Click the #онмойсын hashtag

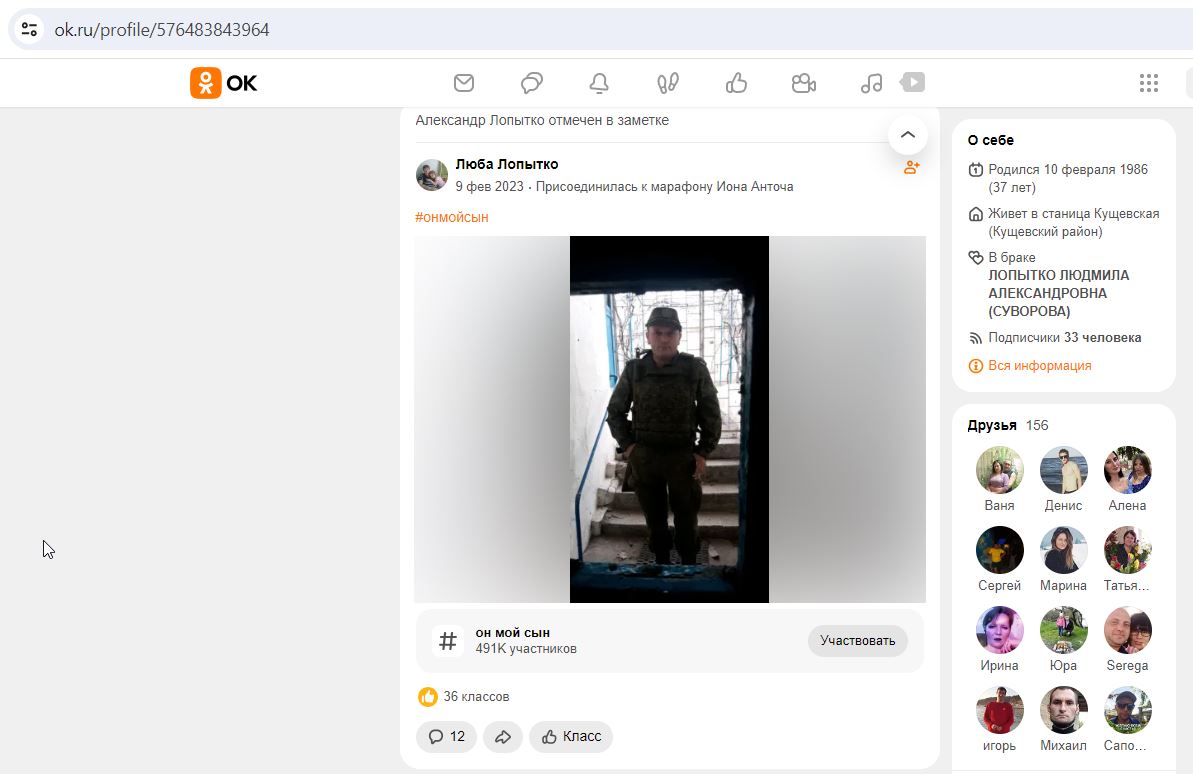coord(452,218)
